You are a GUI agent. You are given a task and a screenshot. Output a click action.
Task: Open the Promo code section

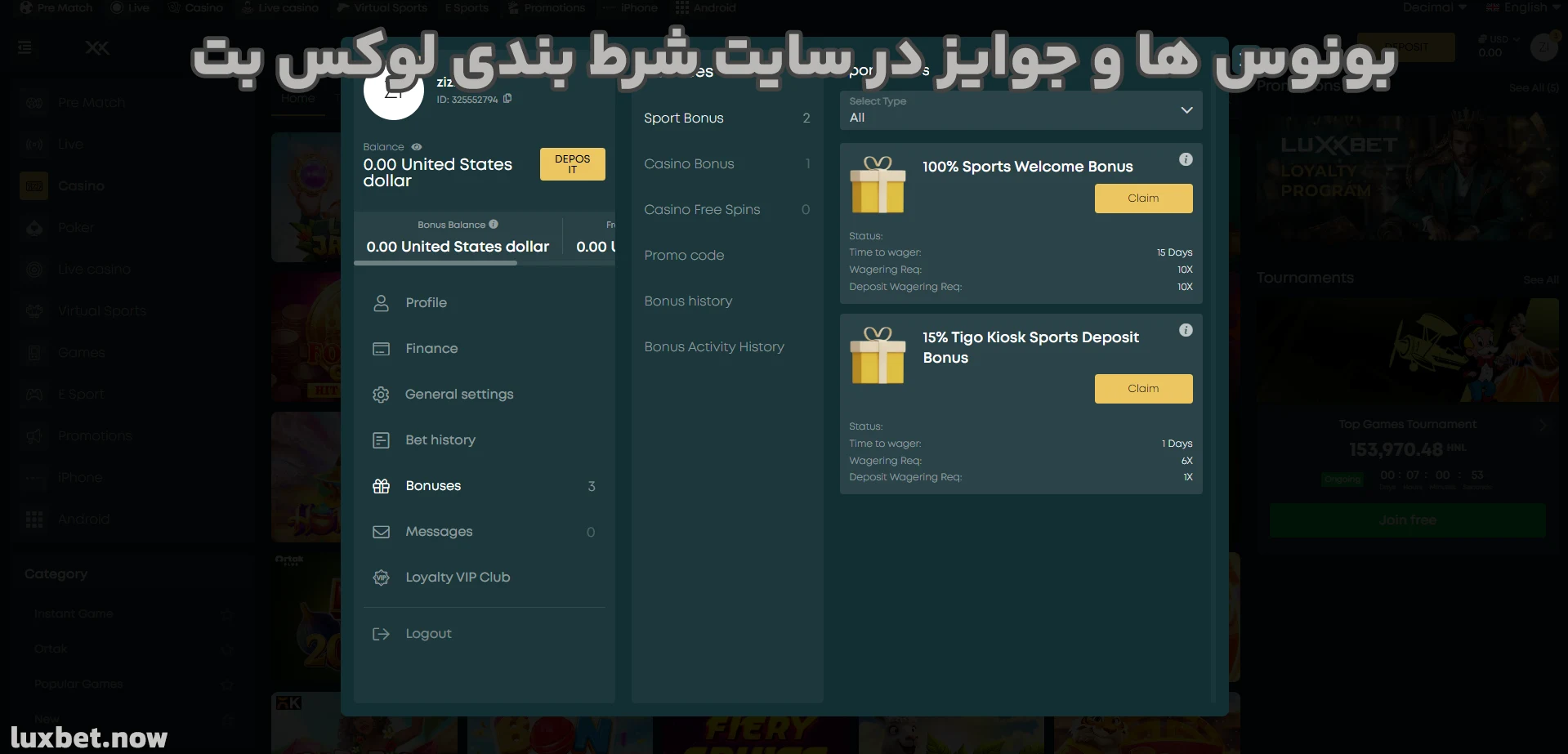coord(684,255)
